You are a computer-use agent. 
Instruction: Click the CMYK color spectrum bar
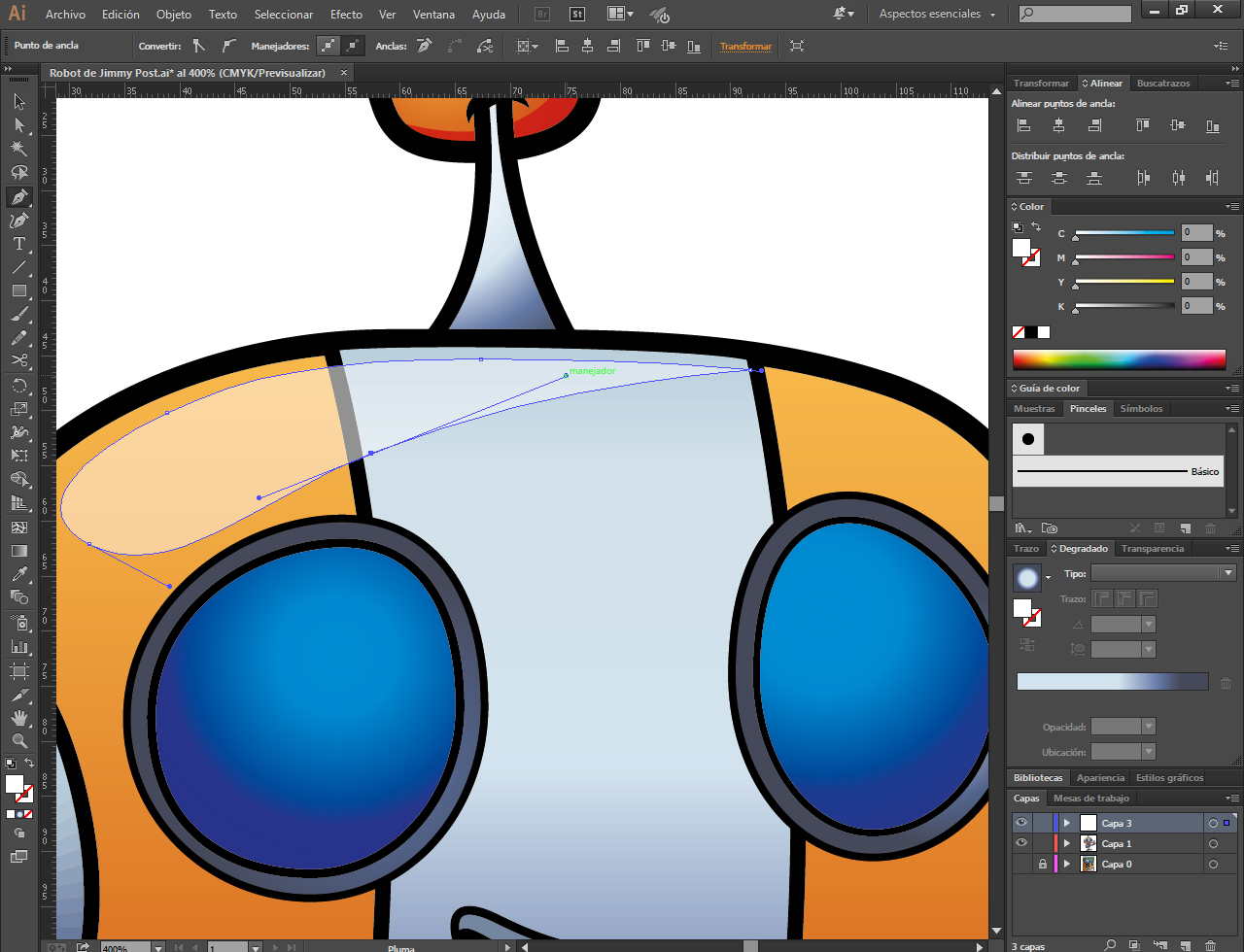[1119, 359]
